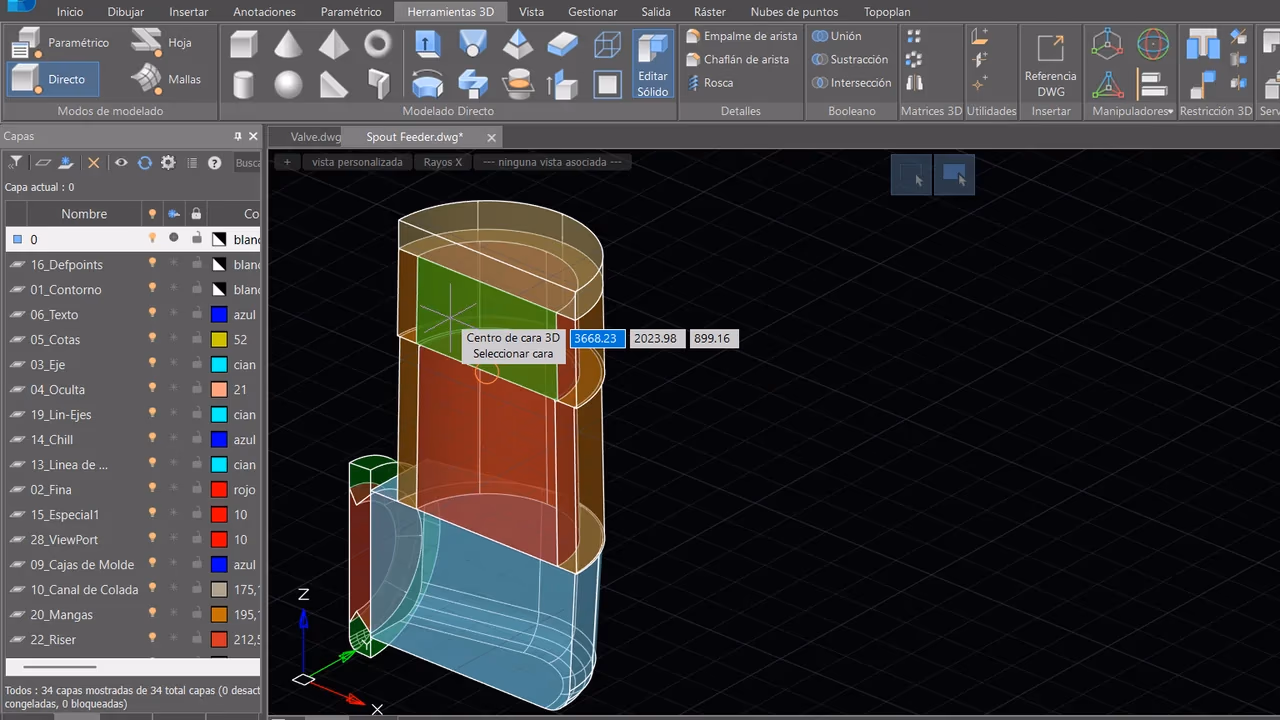This screenshot has width=1280, height=720.
Task: Open the Nubes de puntos tab
Action: (x=794, y=12)
